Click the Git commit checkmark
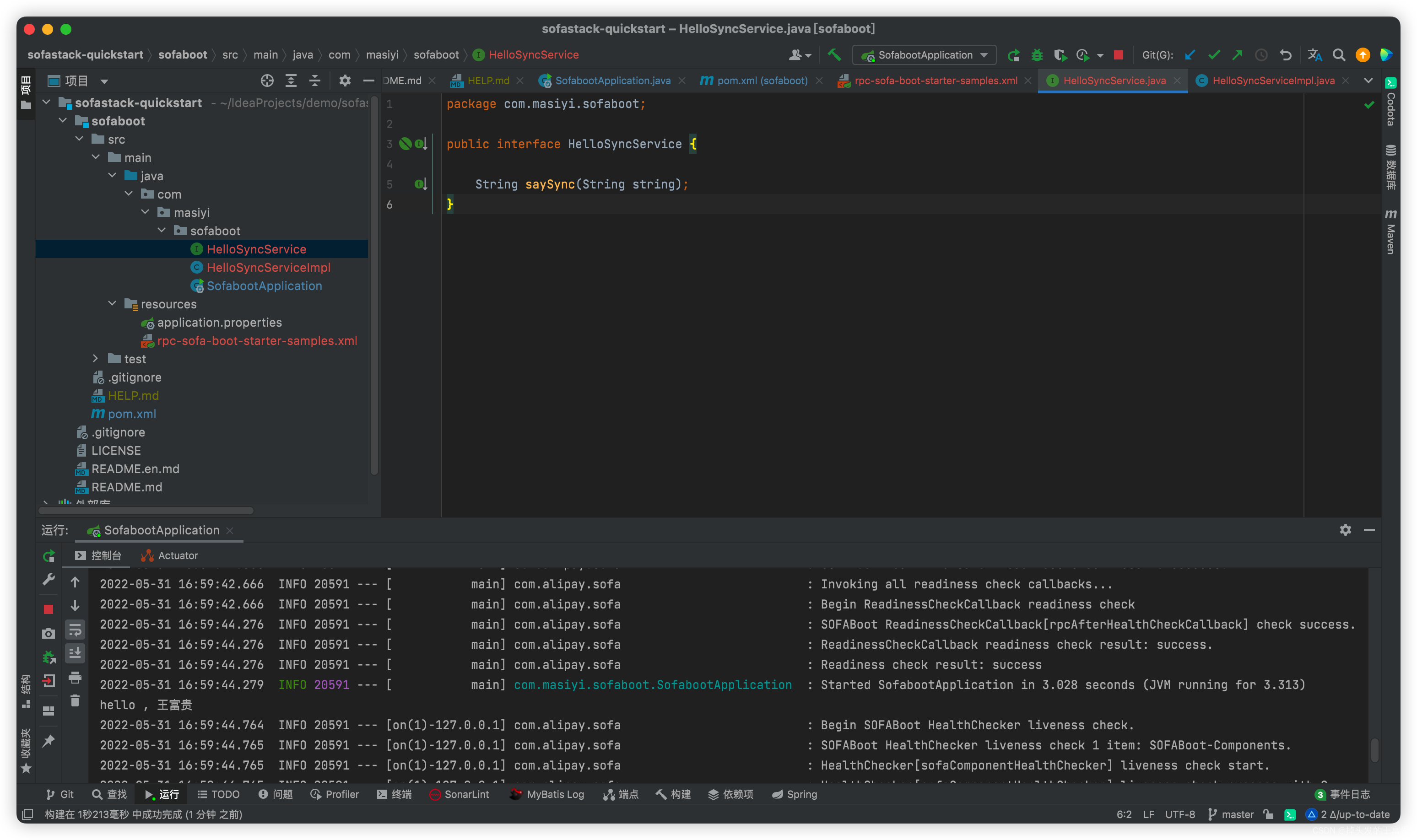This screenshot has width=1417, height=840. point(1213,55)
